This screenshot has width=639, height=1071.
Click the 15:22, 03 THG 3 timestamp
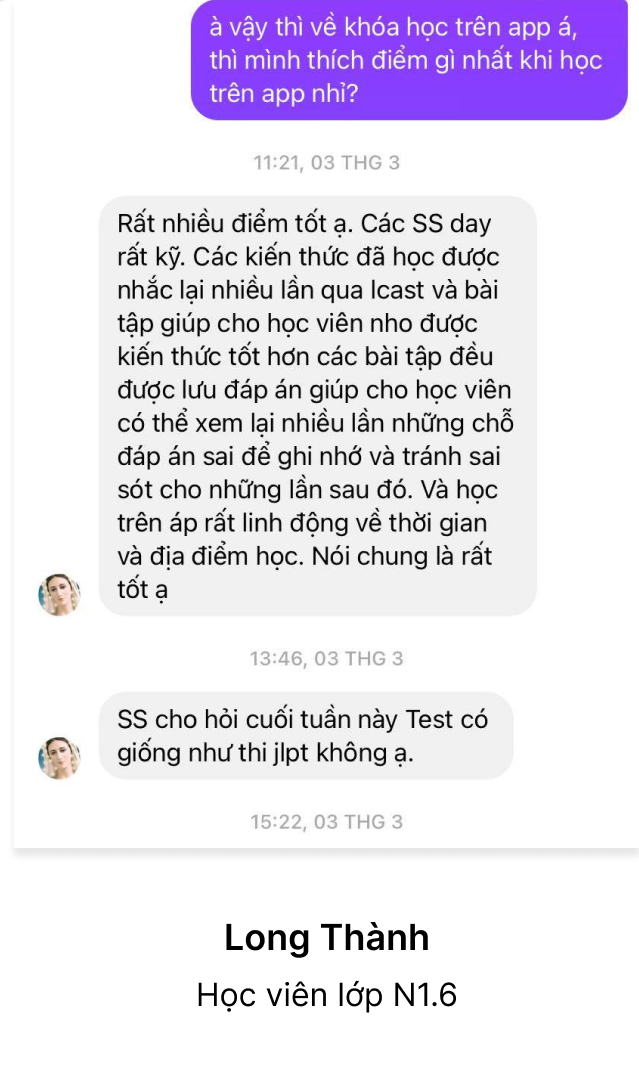click(x=326, y=821)
